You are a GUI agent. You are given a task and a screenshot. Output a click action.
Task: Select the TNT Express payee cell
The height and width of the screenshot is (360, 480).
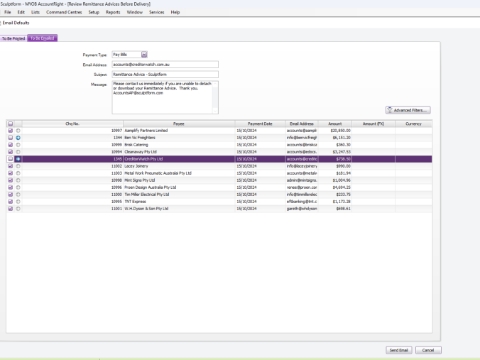[x=179, y=202]
